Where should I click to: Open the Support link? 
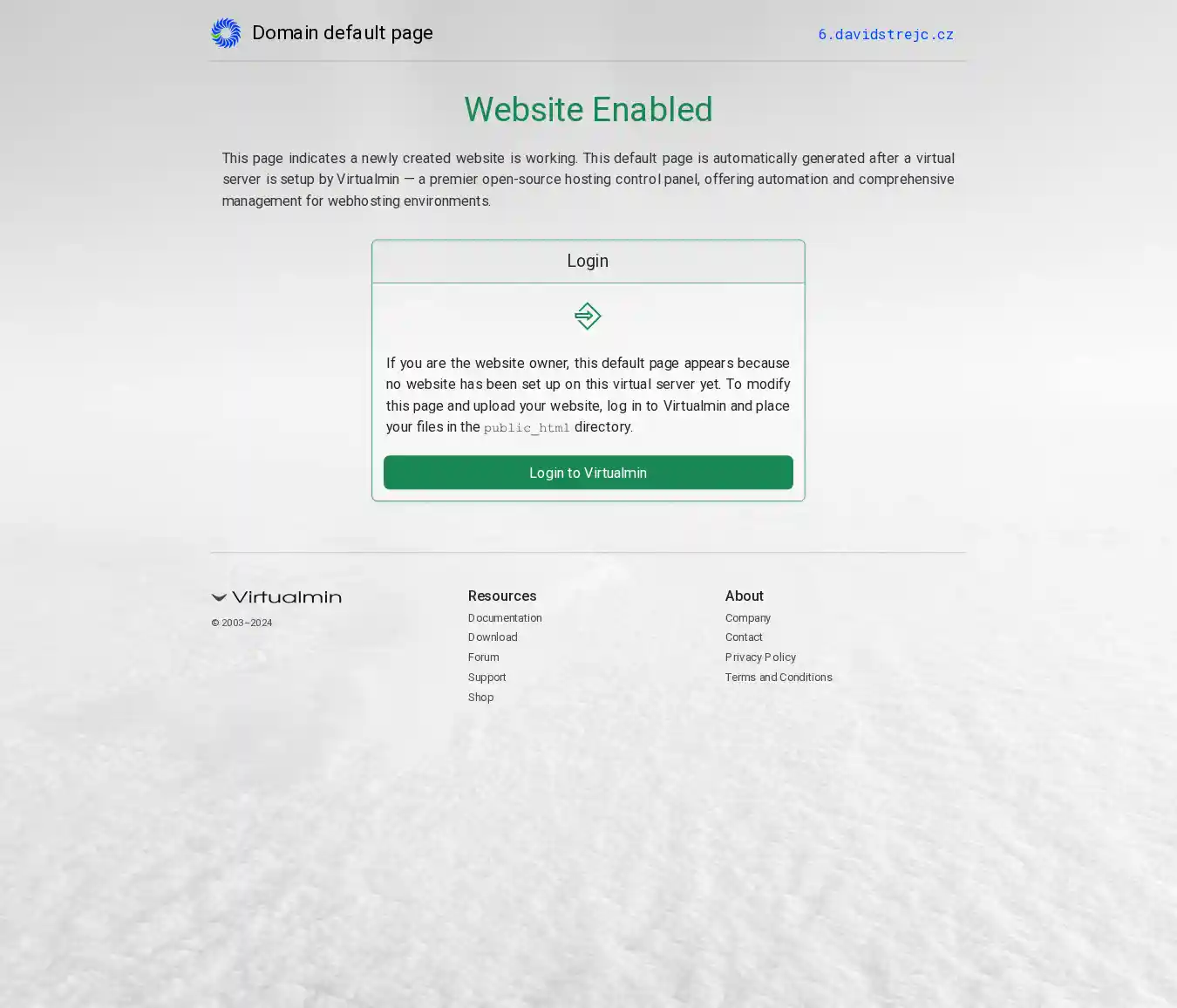[486, 678]
